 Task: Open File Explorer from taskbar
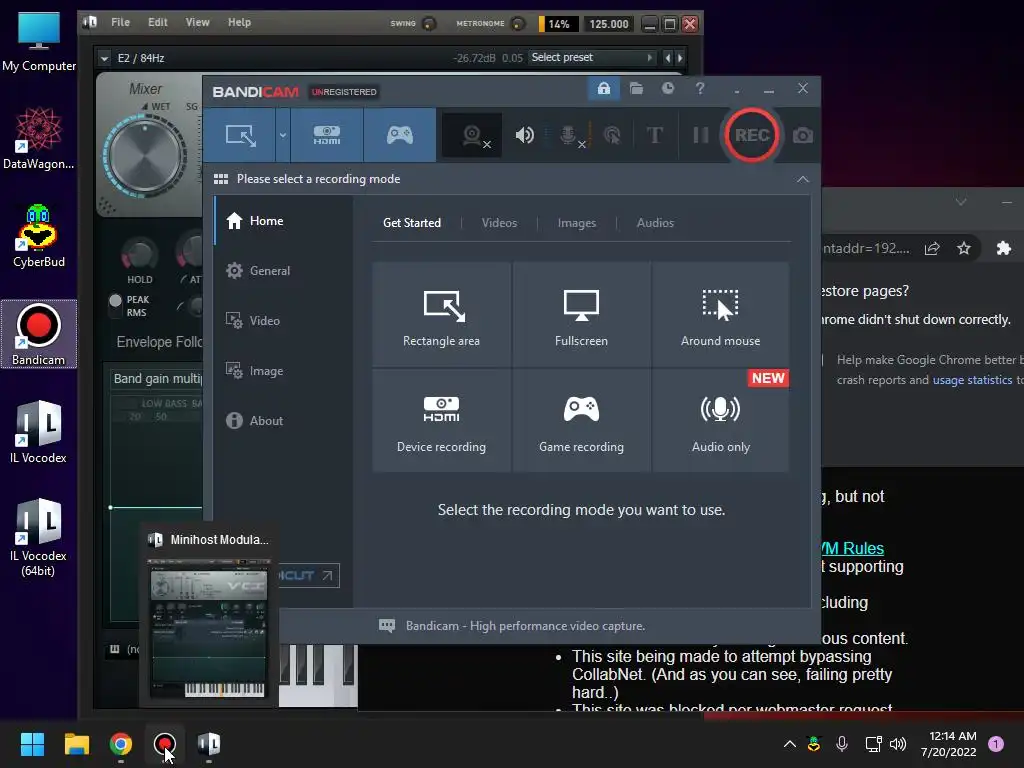[76, 744]
